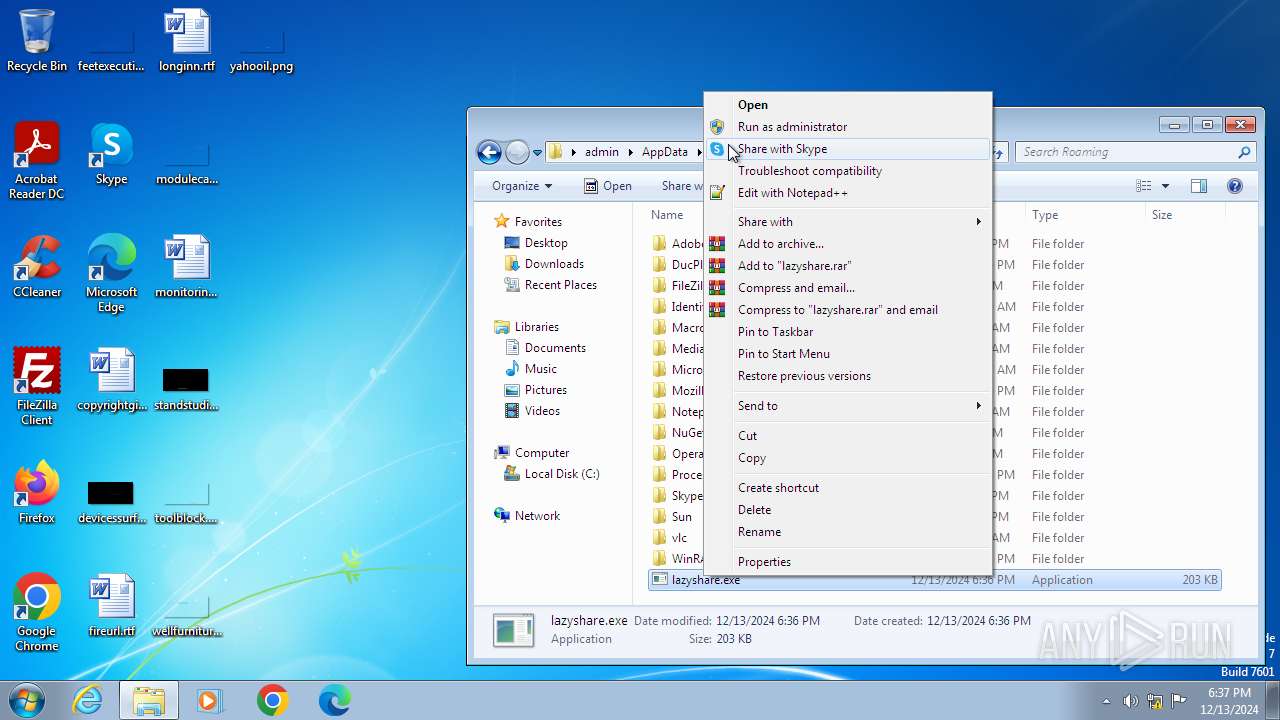
Task: Choose Add to archive...
Action: pos(848,244)
